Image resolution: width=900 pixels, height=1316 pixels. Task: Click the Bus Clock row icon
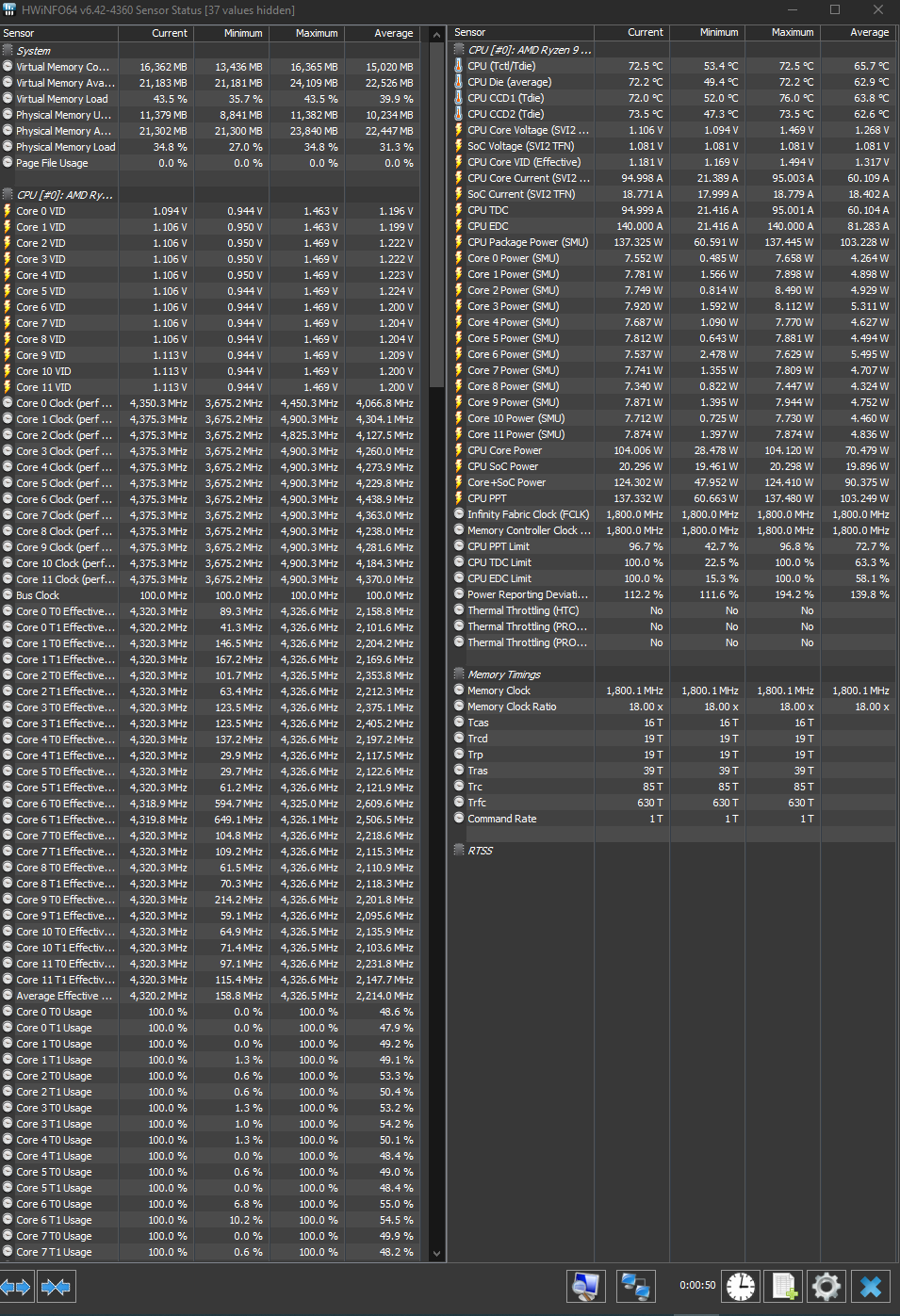[8, 595]
